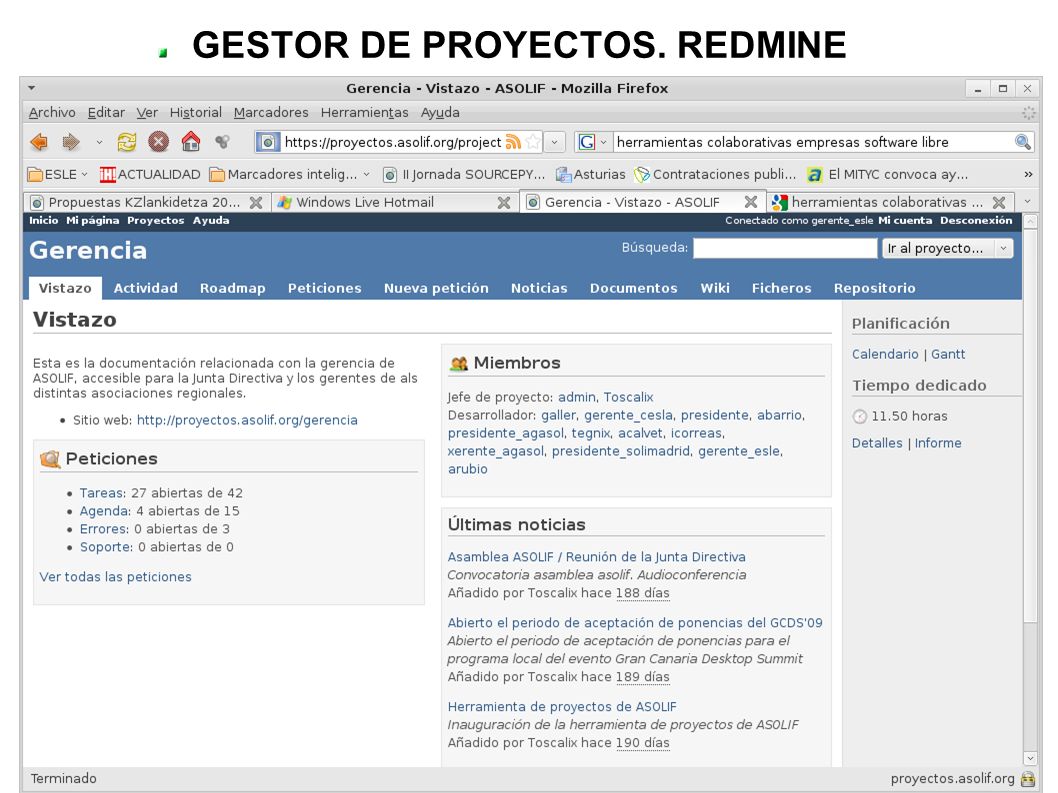The image size is (1058, 793).
Task: Open El MITYC convoca bookmark
Action: (888, 174)
